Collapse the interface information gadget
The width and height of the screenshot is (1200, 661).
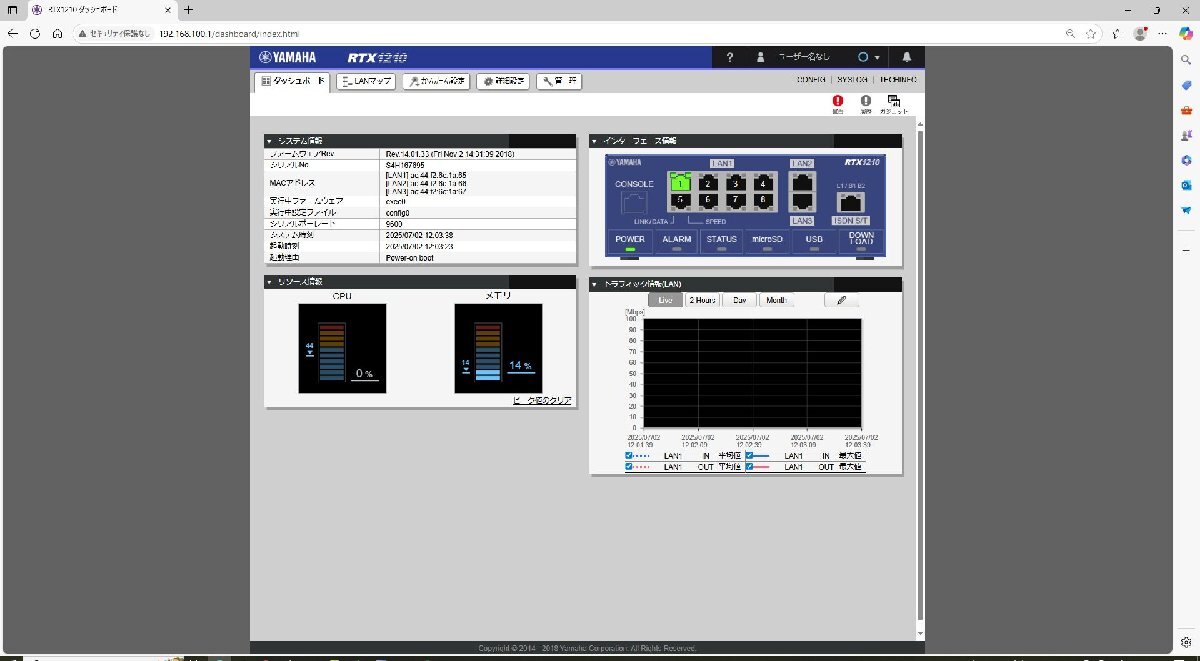(595, 141)
